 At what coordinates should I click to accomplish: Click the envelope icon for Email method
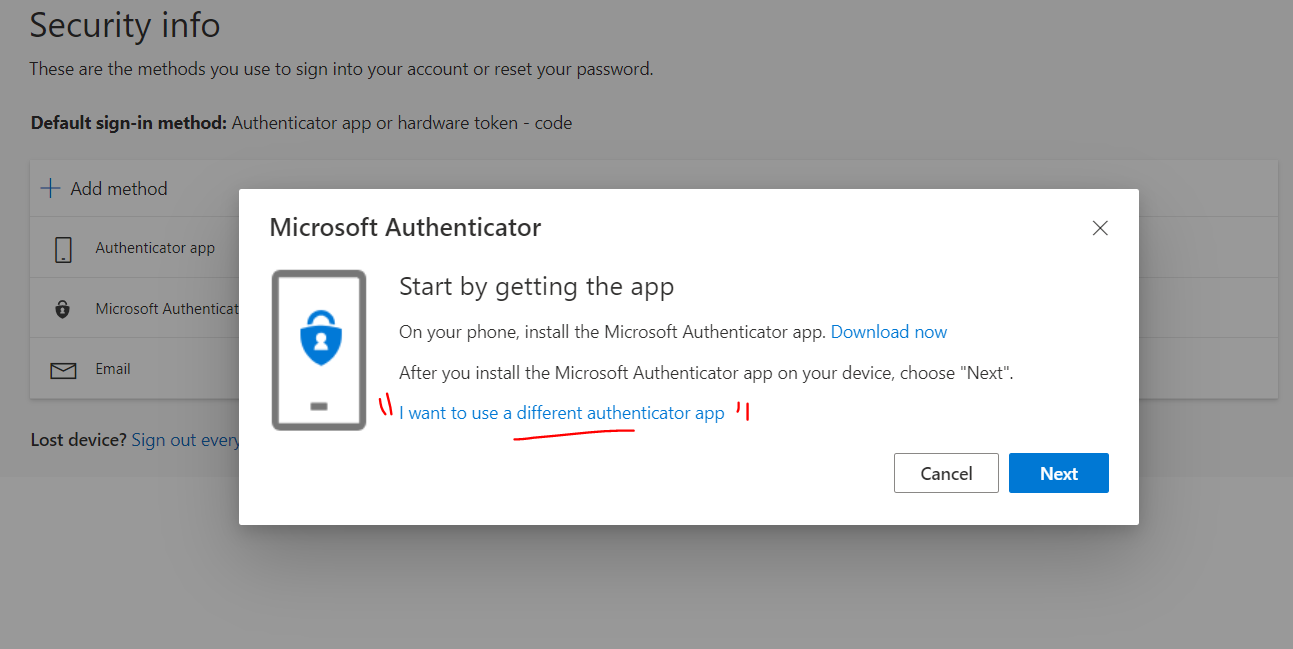(x=63, y=370)
